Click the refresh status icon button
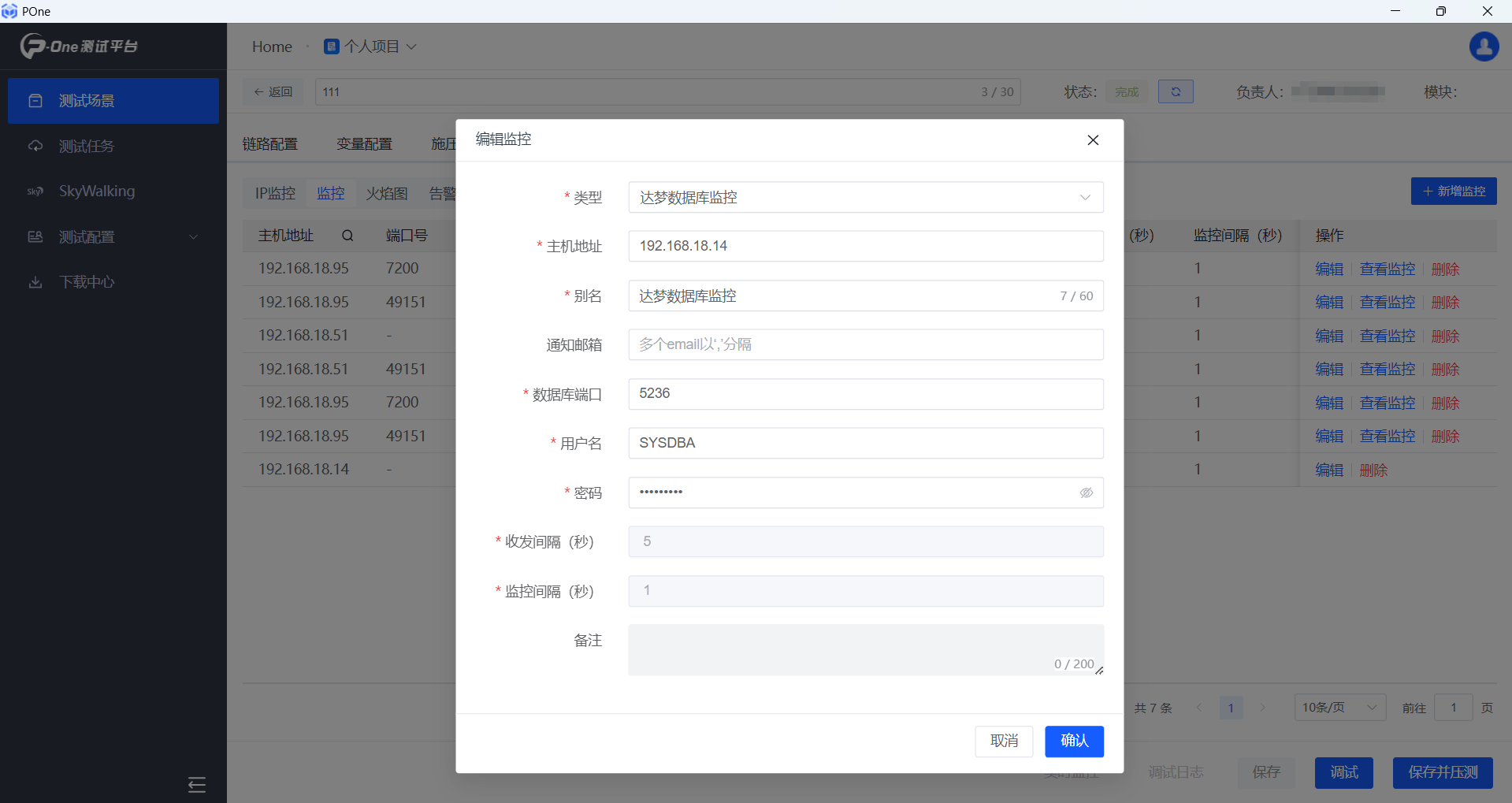1512x803 pixels. pyautogui.click(x=1175, y=92)
